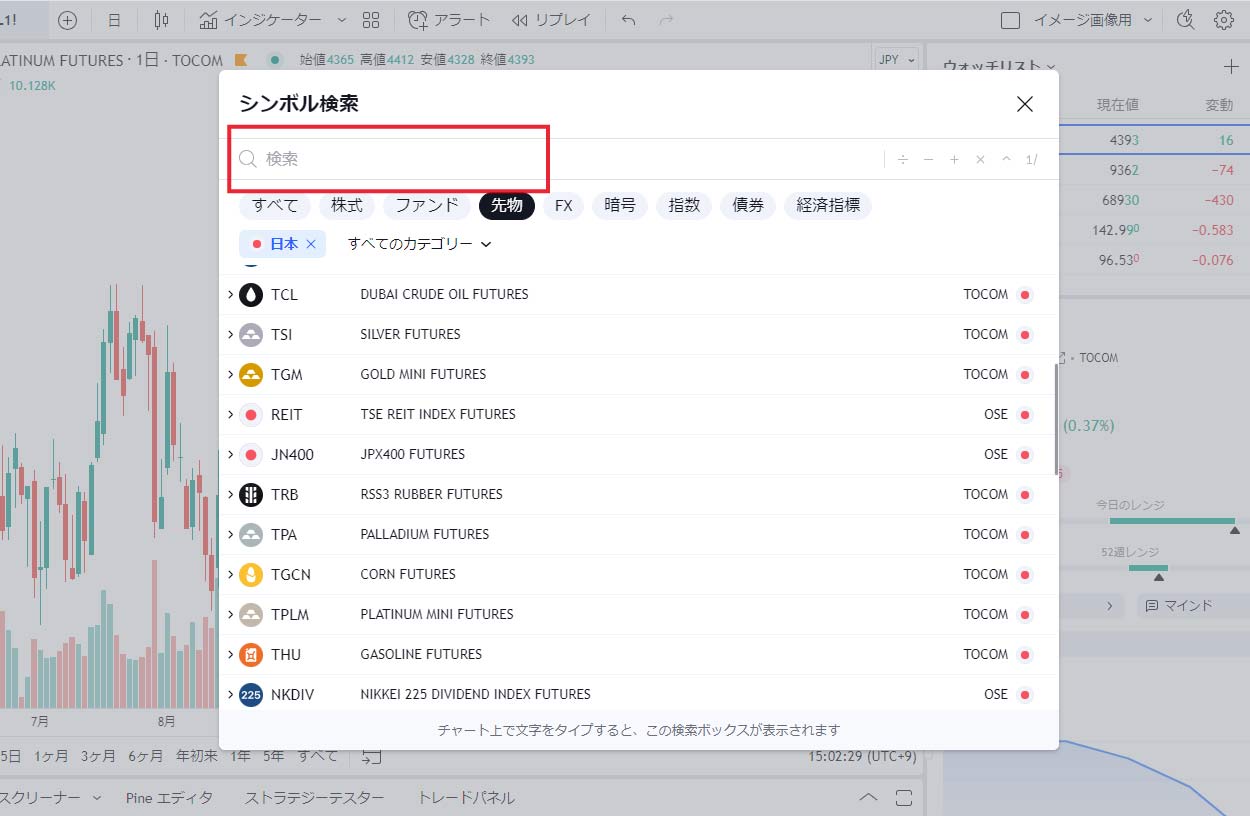Open chart settings gear icon
Screen dimensions: 1250x816
(x=1223, y=20)
